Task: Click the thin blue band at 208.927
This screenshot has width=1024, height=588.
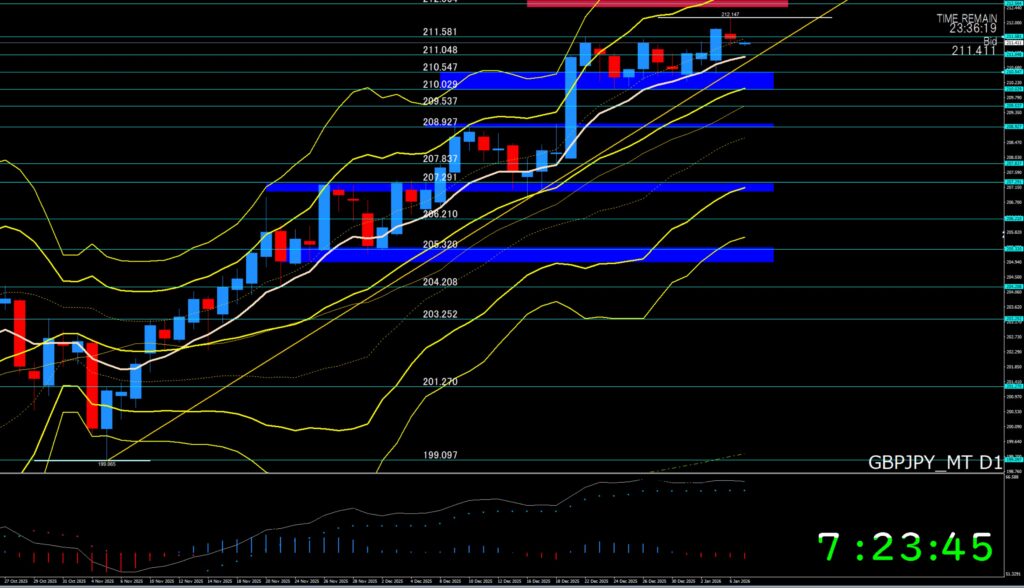Action: click(x=600, y=125)
